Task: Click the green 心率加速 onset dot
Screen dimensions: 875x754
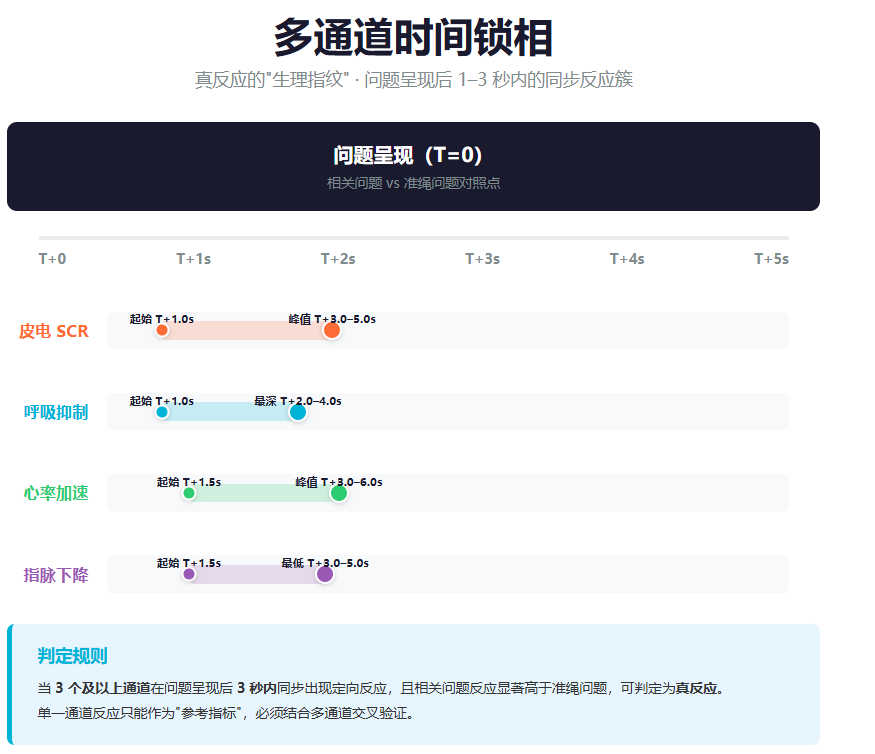Action: 189,493
